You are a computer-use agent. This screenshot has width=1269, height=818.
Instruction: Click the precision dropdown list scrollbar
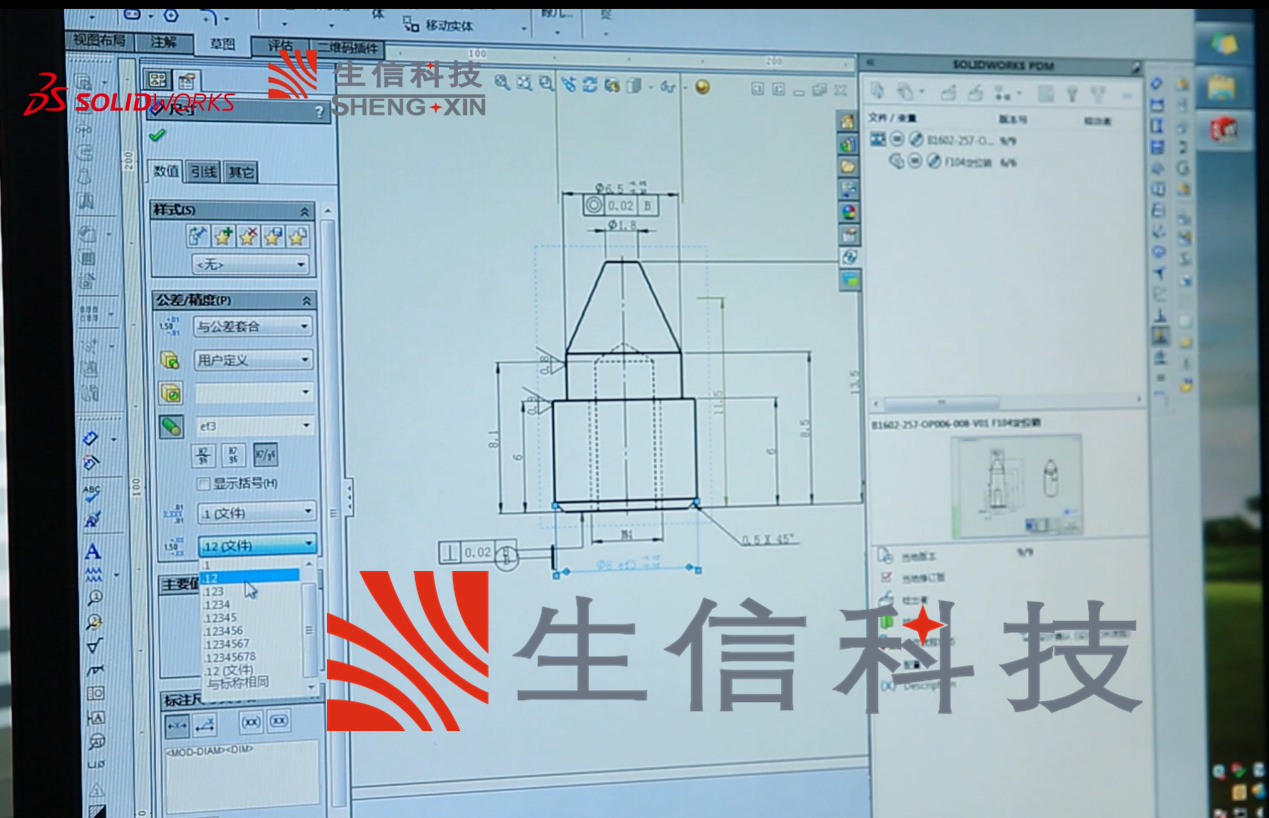[x=309, y=630]
